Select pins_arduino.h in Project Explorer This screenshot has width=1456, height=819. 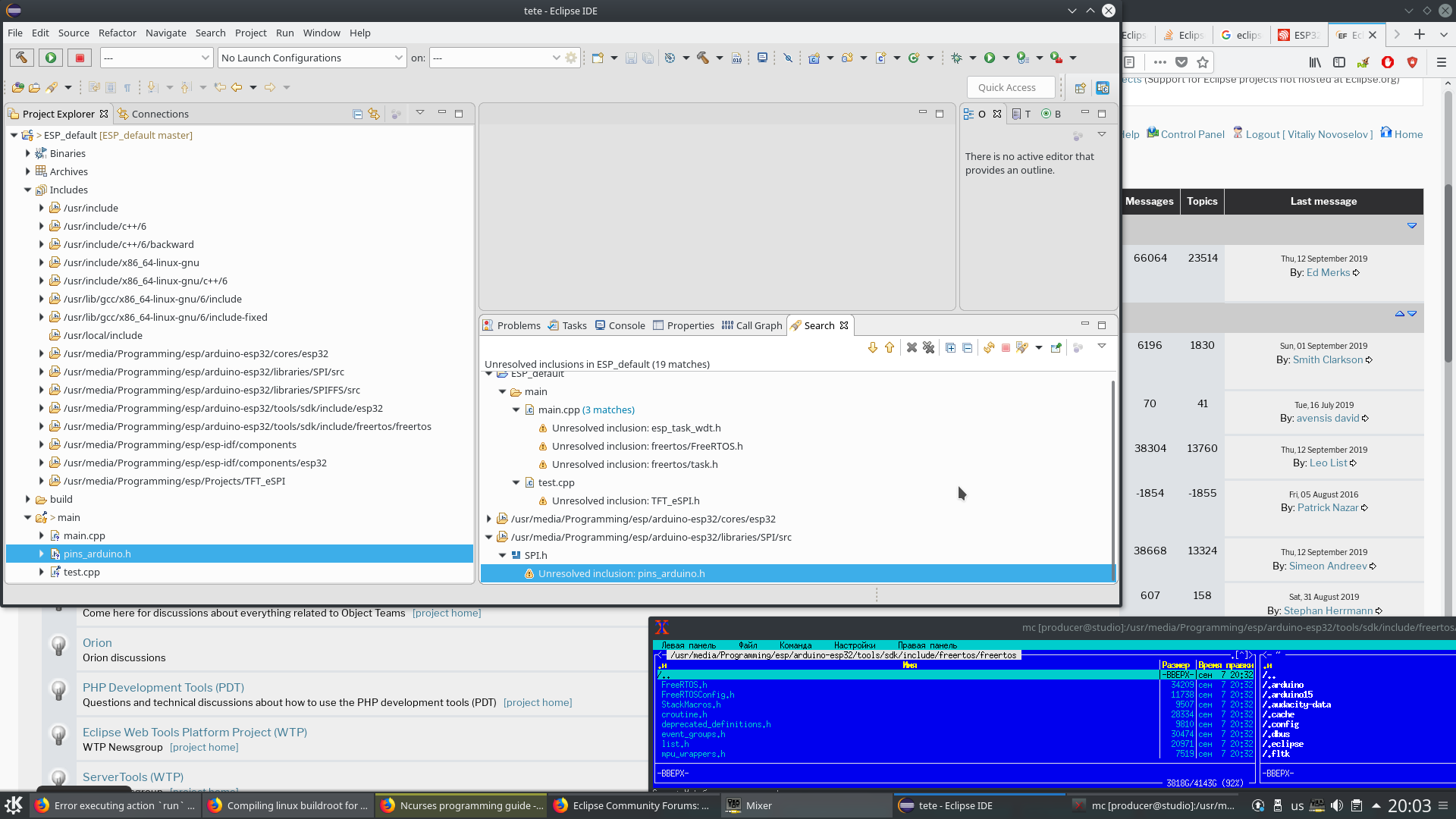[x=240, y=554]
